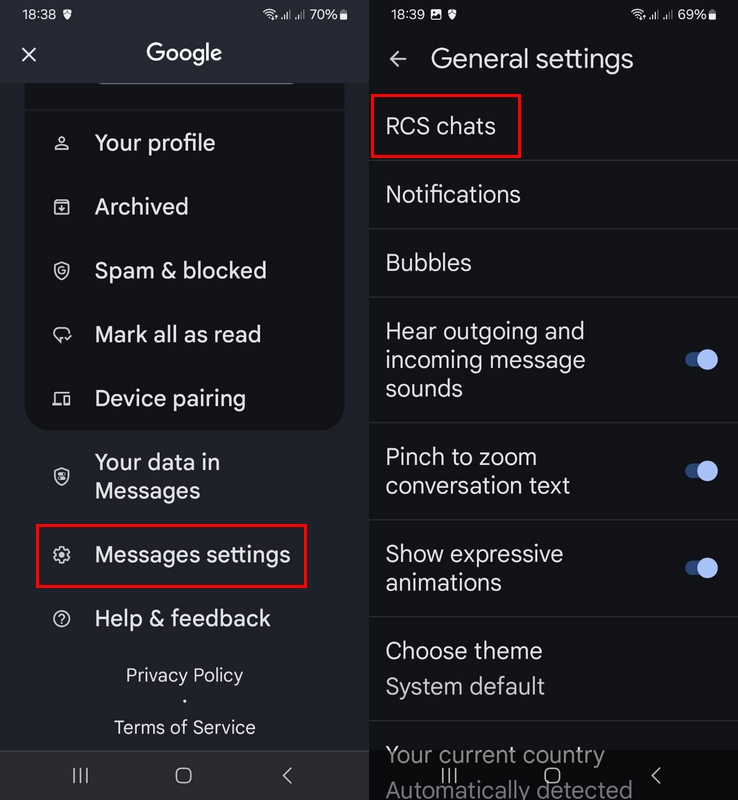Open the RCS chats settings
This screenshot has height=800, width=738.
tap(553, 126)
